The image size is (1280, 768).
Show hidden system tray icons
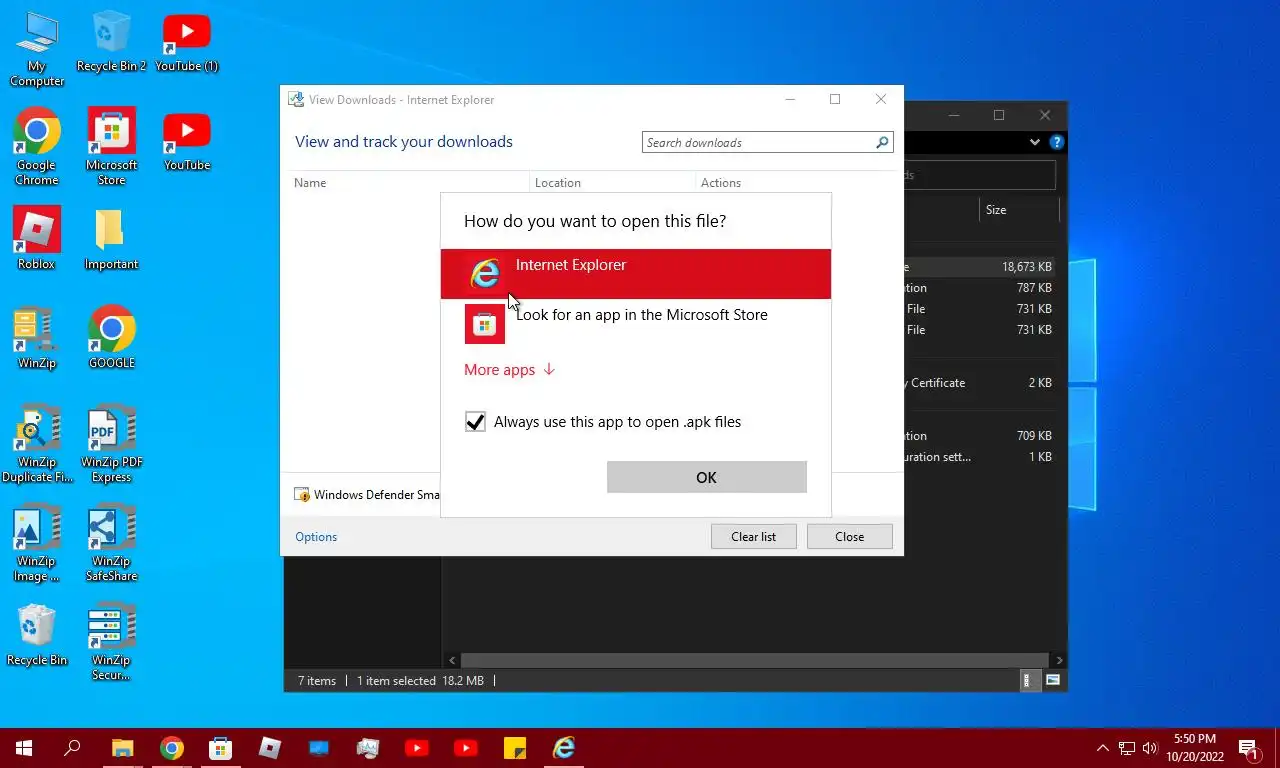point(1103,748)
